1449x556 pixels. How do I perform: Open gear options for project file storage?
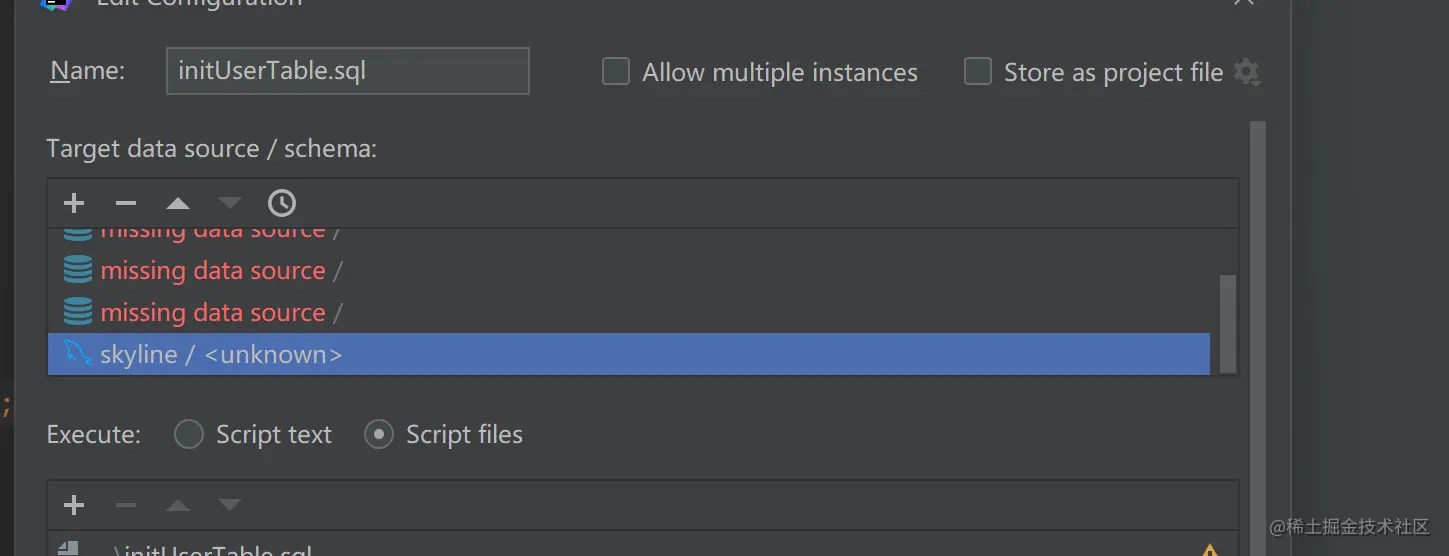pyautogui.click(x=1246, y=72)
